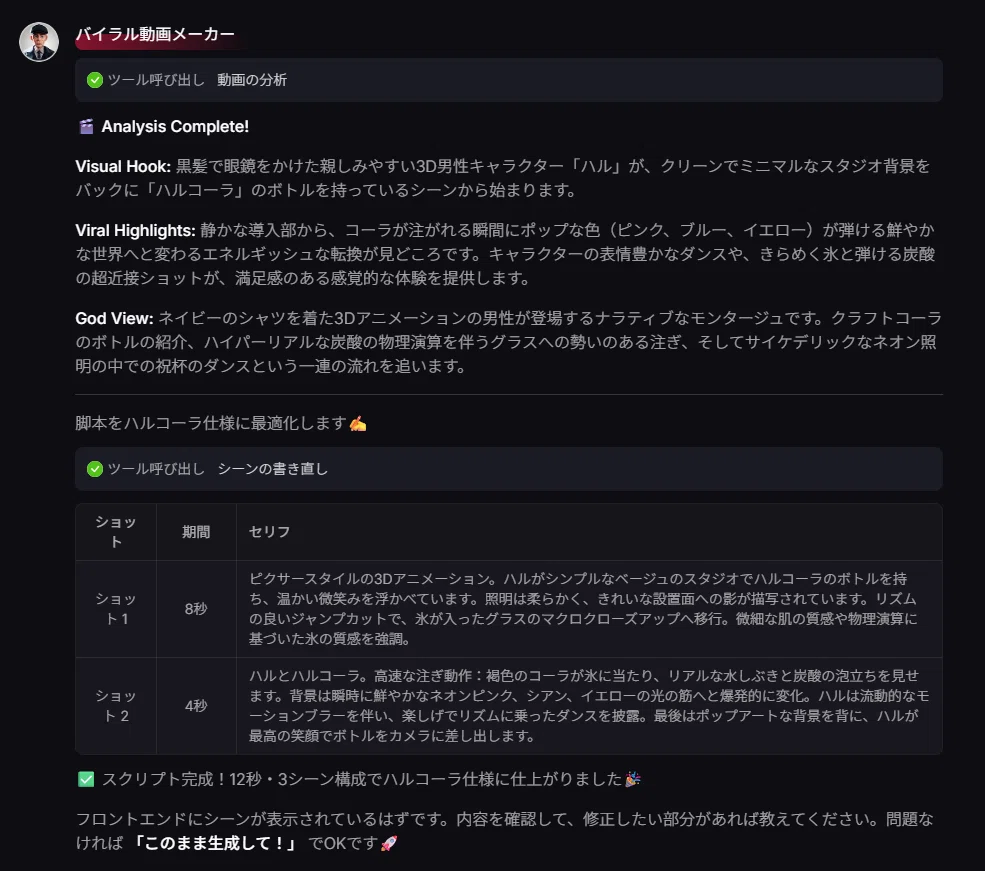Click the rocket emoji after でOKです
This screenshot has width=985, height=871.
389,843
